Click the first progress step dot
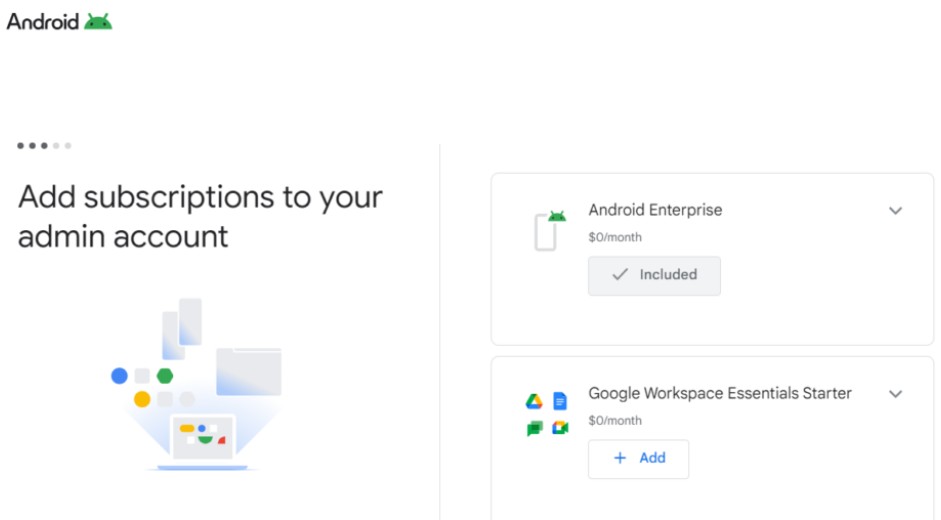Screen dimensions: 941x520 [20, 145]
